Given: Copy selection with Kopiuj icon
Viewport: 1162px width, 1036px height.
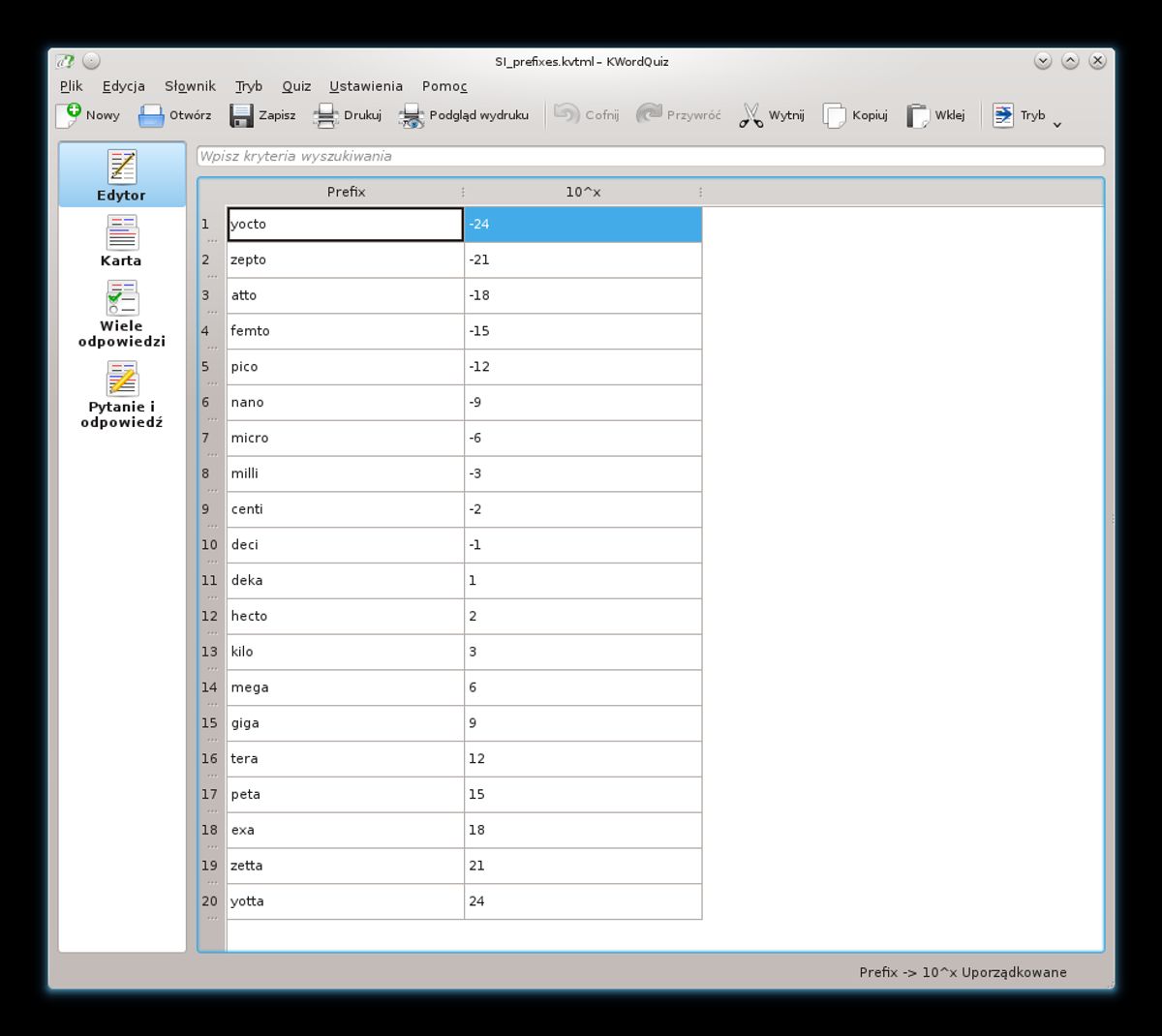Looking at the screenshot, I should coord(834,115).
